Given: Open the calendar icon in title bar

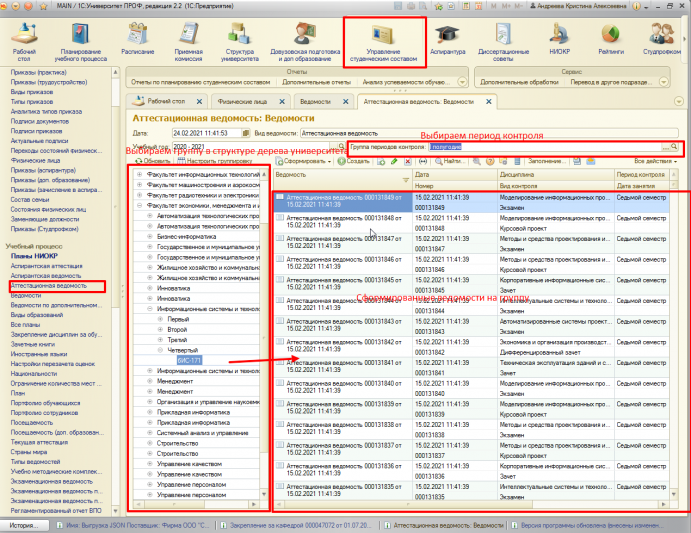Looking at the screenshot, I should [478, 6].
